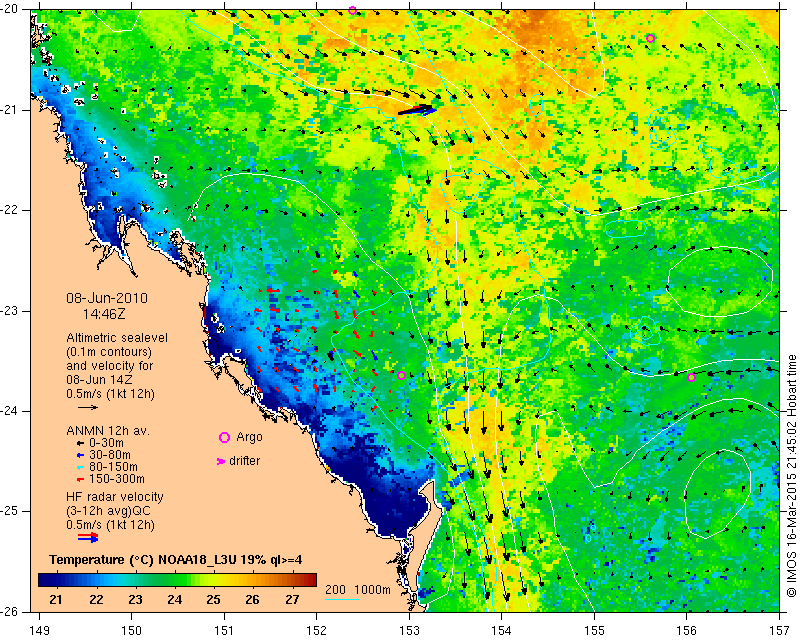Click the blue 30-80m legend arrow
800x640 pixels.
point(80,455)
